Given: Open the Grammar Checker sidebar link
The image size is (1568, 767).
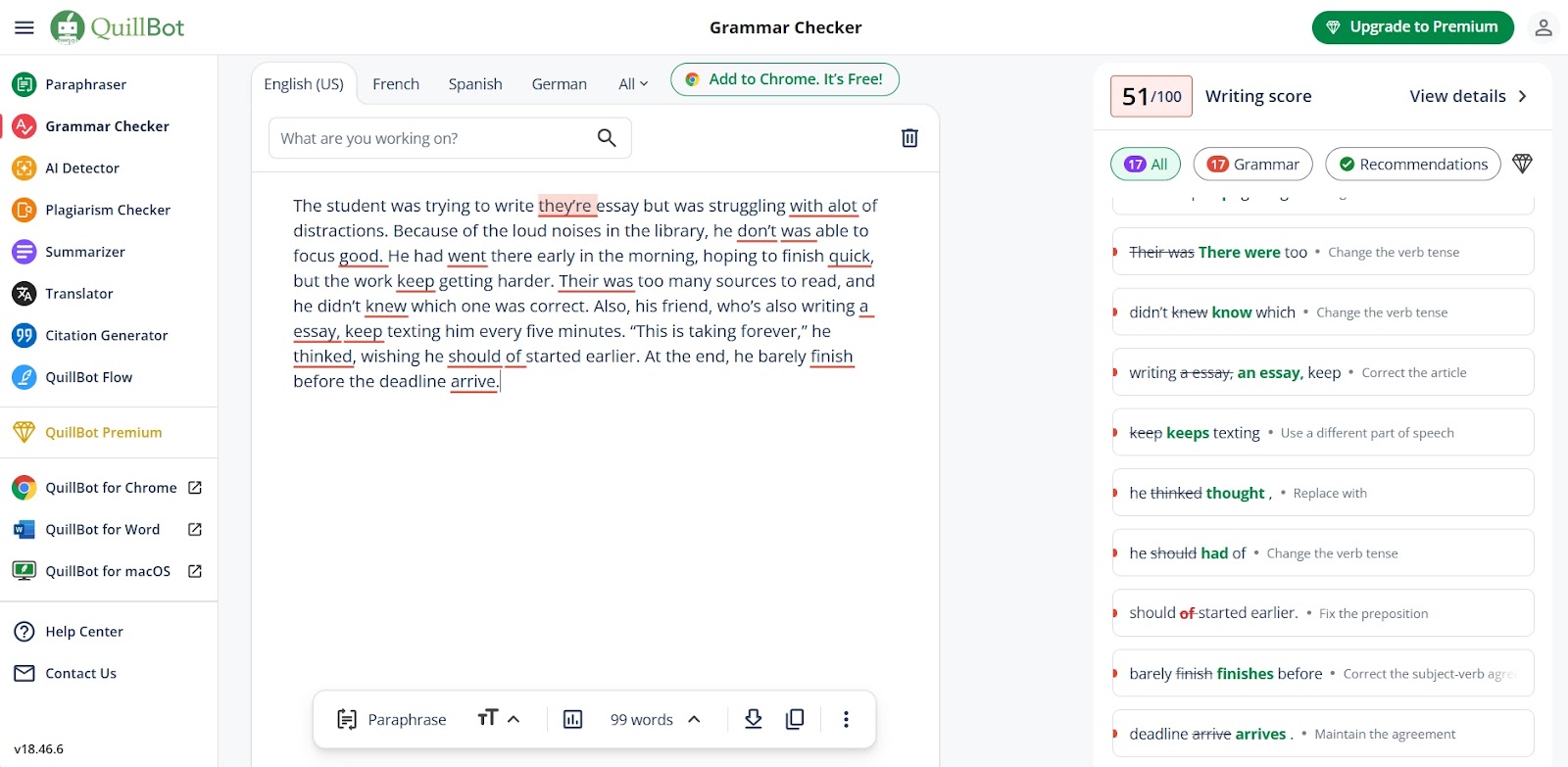Looking at the screenshot, I should (107, 126).
